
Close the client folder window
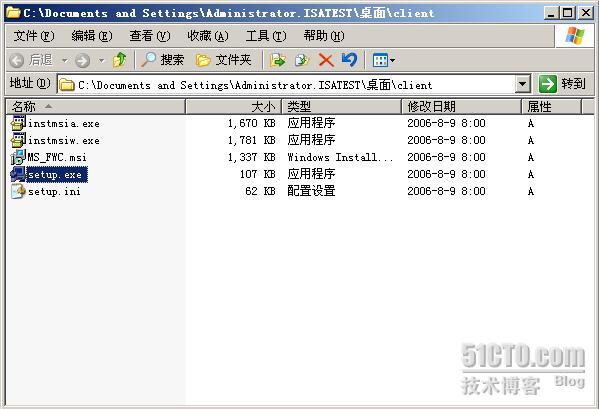pos(586,13)
